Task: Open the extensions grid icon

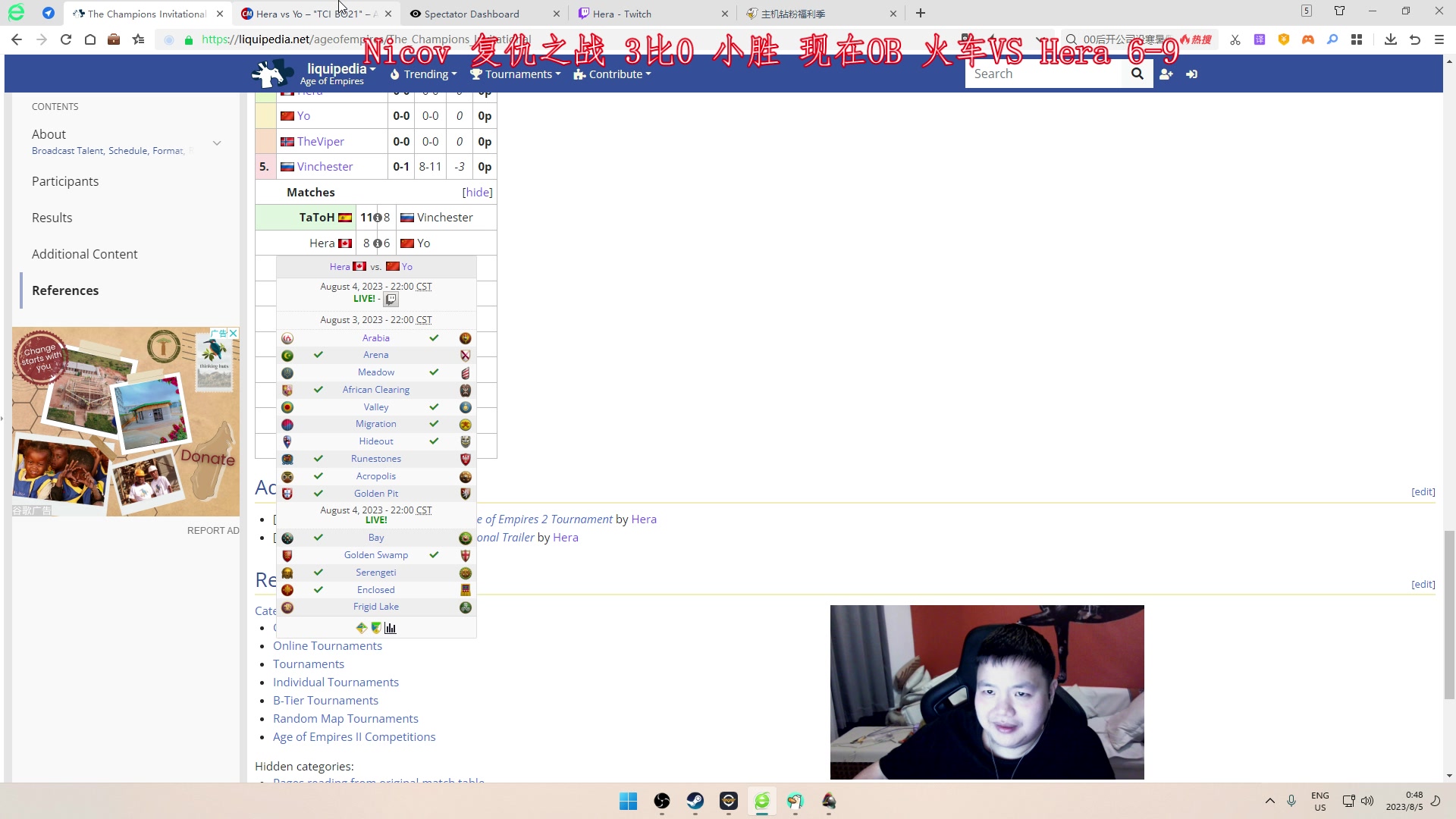Action: click(x=1357, y=39)
